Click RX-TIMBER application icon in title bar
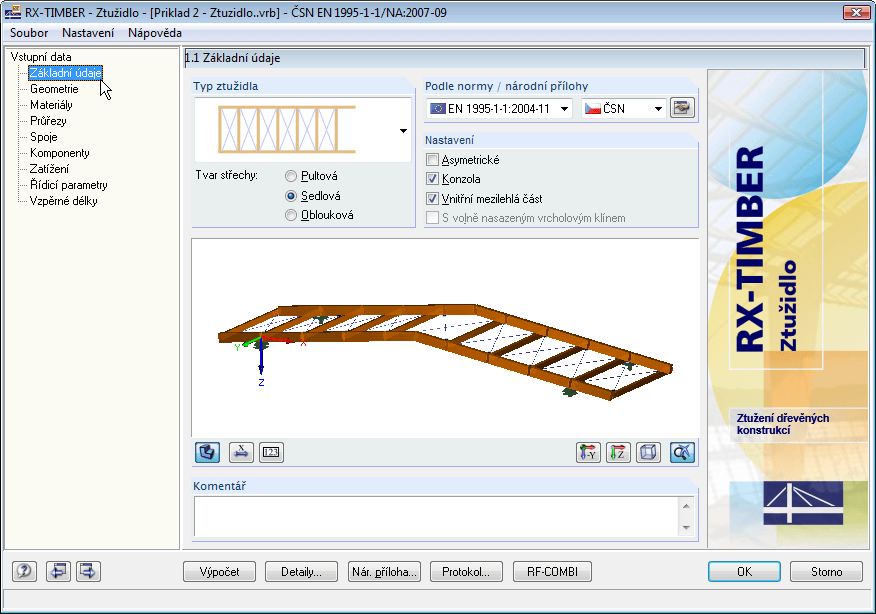876x614 pixels. pyautogui.click(x=13, y=12)
